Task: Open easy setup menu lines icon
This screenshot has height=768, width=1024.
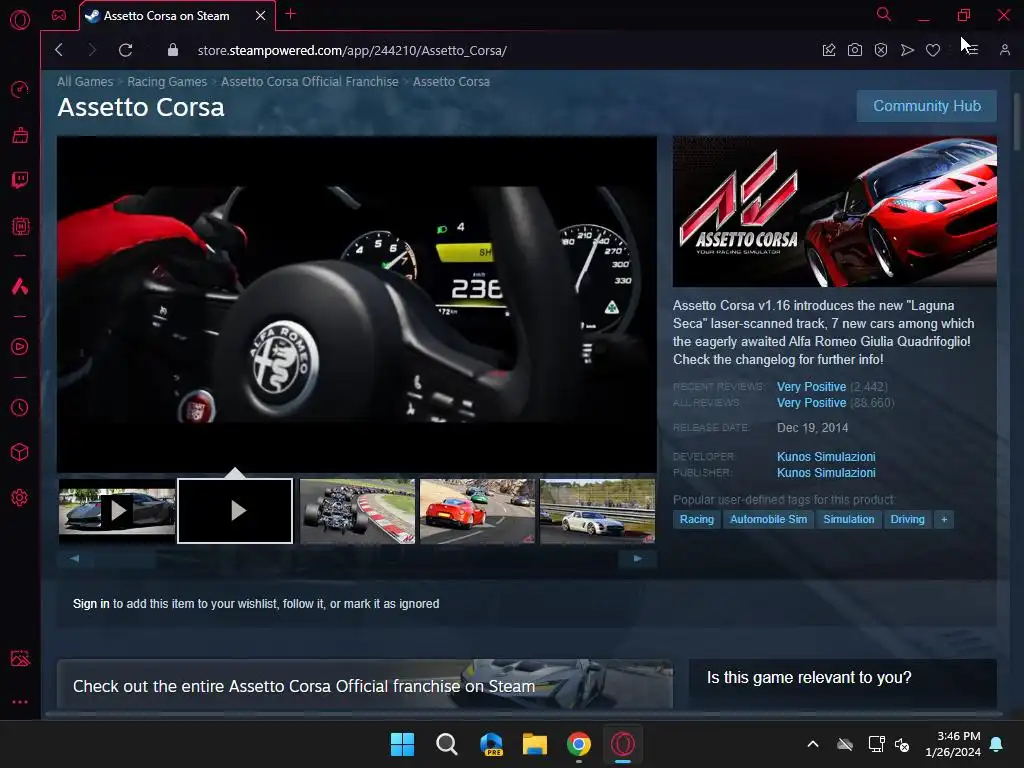Action: coord(971,50)
